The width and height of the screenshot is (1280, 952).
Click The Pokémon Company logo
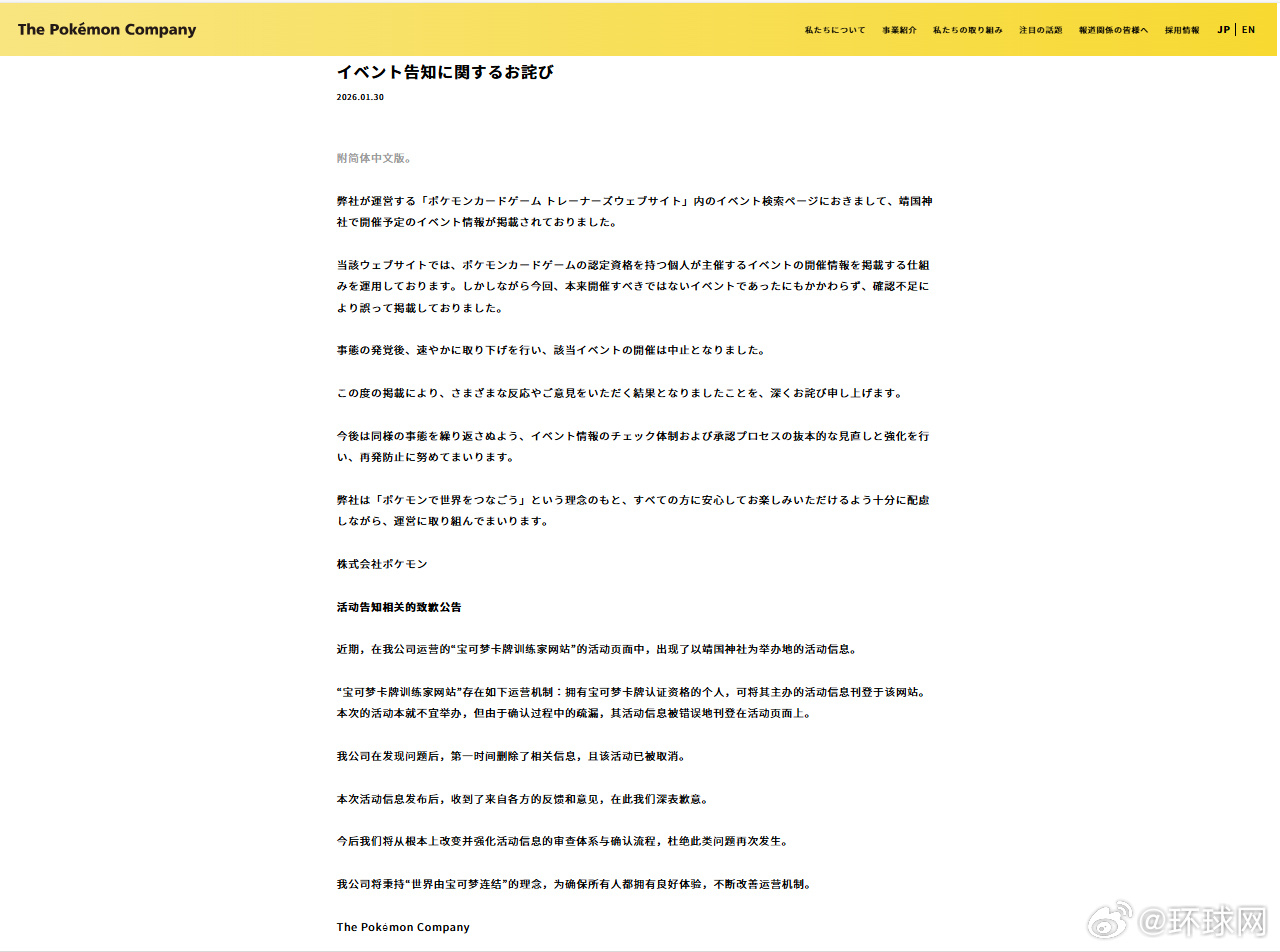pyautogui.click(x=106, y=29)
